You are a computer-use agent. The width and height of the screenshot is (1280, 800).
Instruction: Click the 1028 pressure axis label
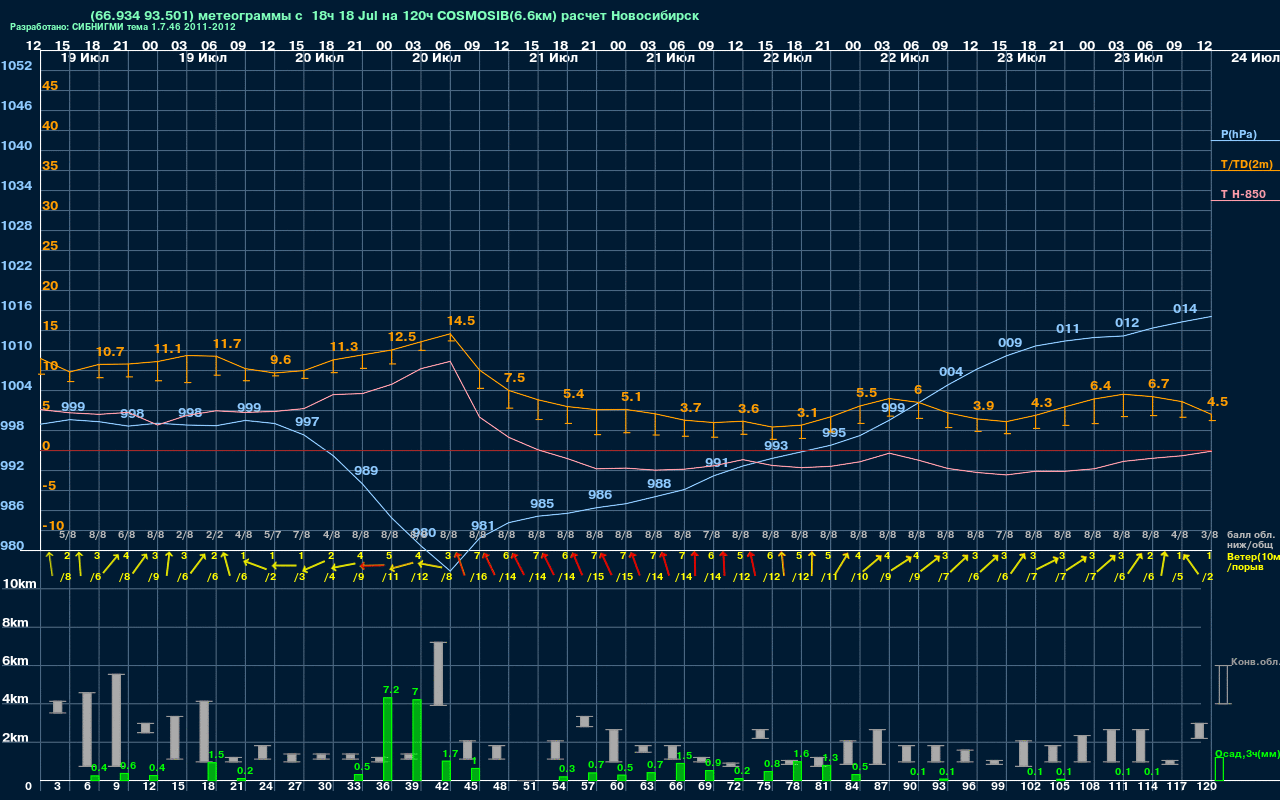click(x=16, y=226)
